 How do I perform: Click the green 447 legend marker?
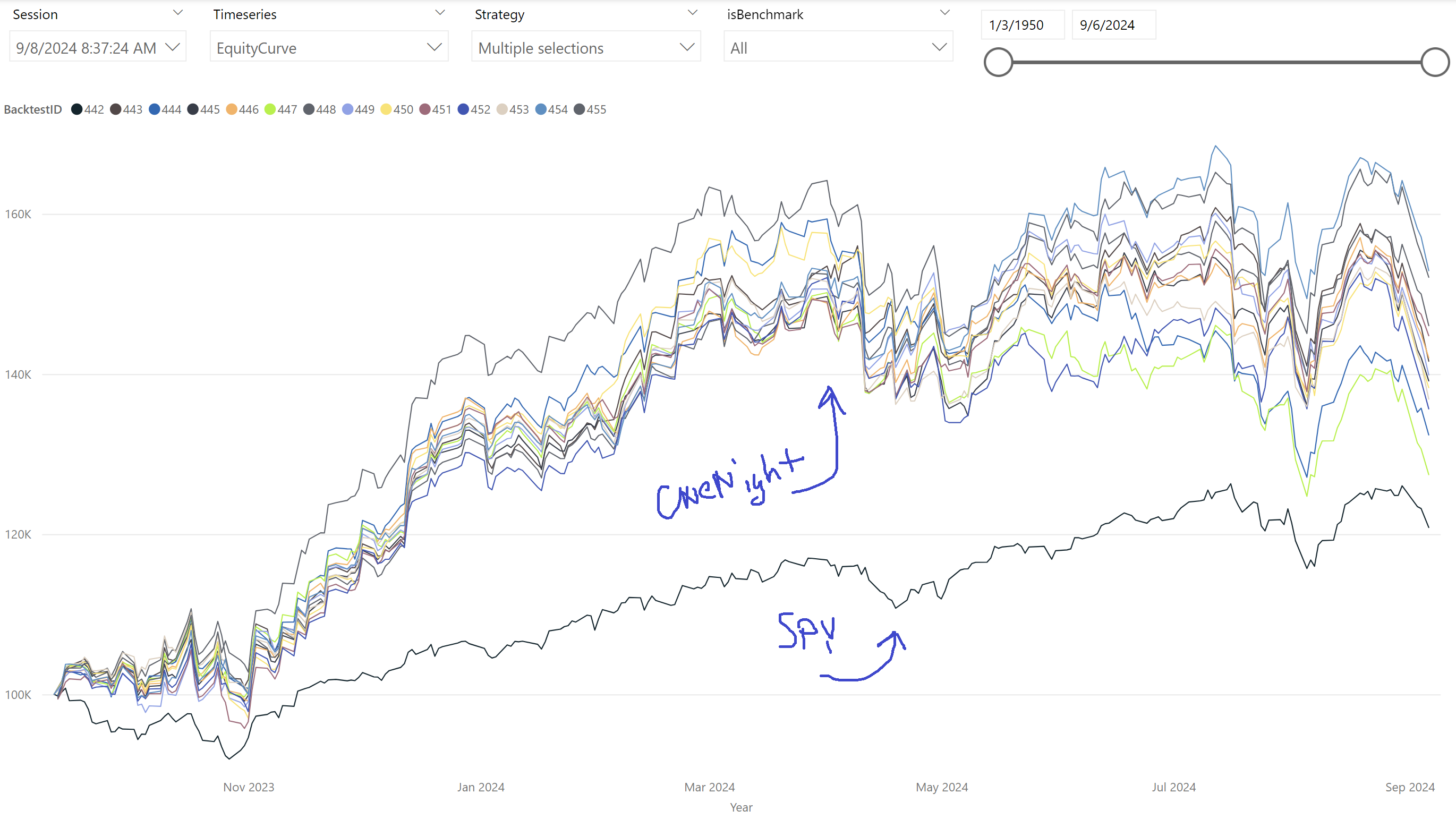270,109
